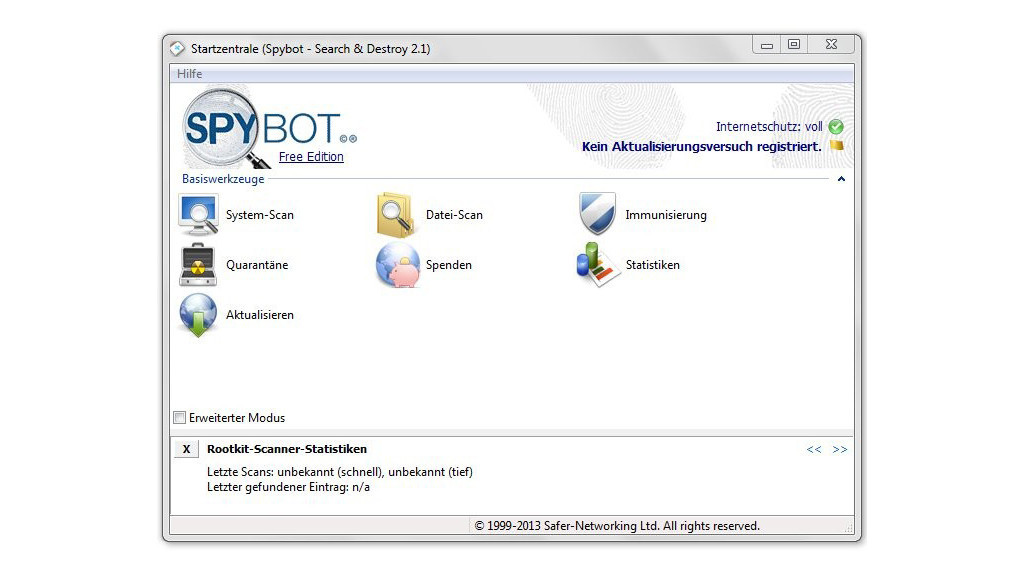Click 'Internetschutz: voll' status text
This screenshot has height=576, width=1024.
[x=769, y=127]
